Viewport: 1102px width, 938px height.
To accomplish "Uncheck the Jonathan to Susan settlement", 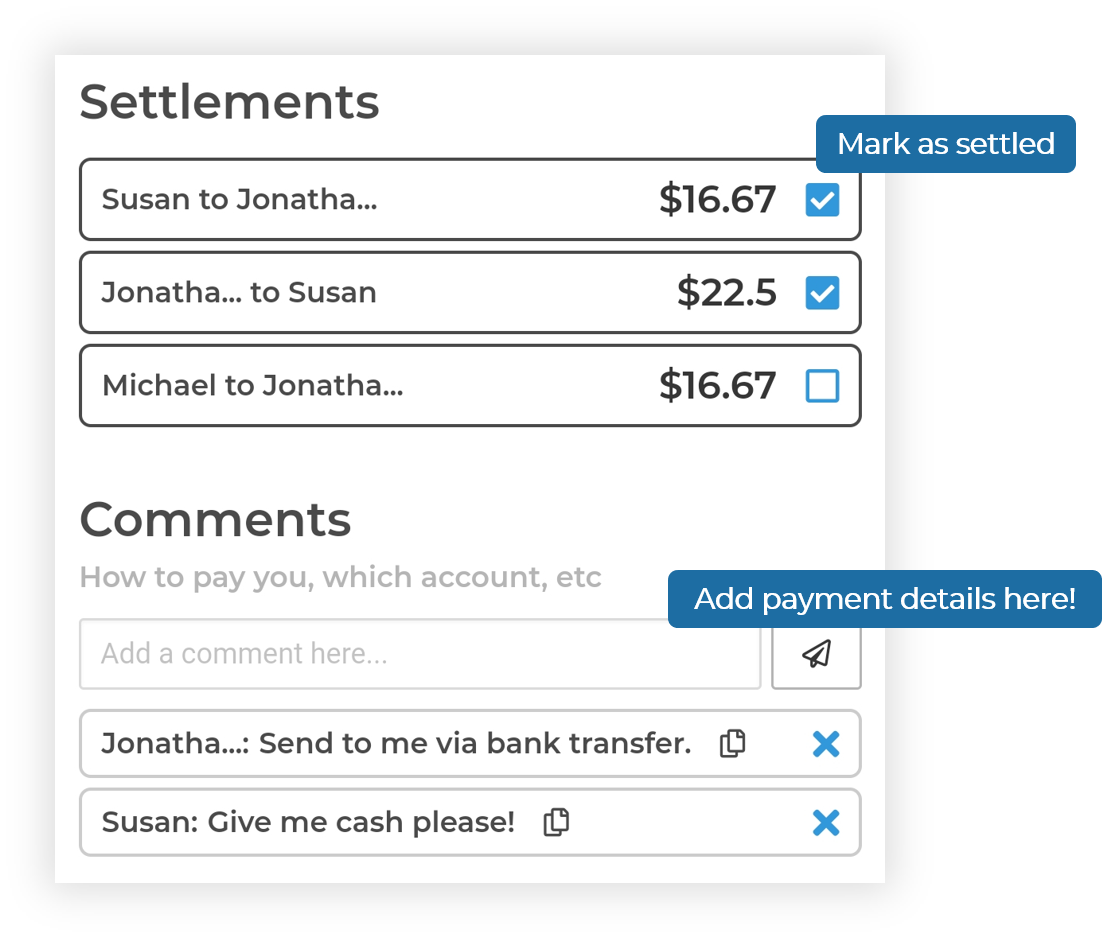I will point(822,292).
